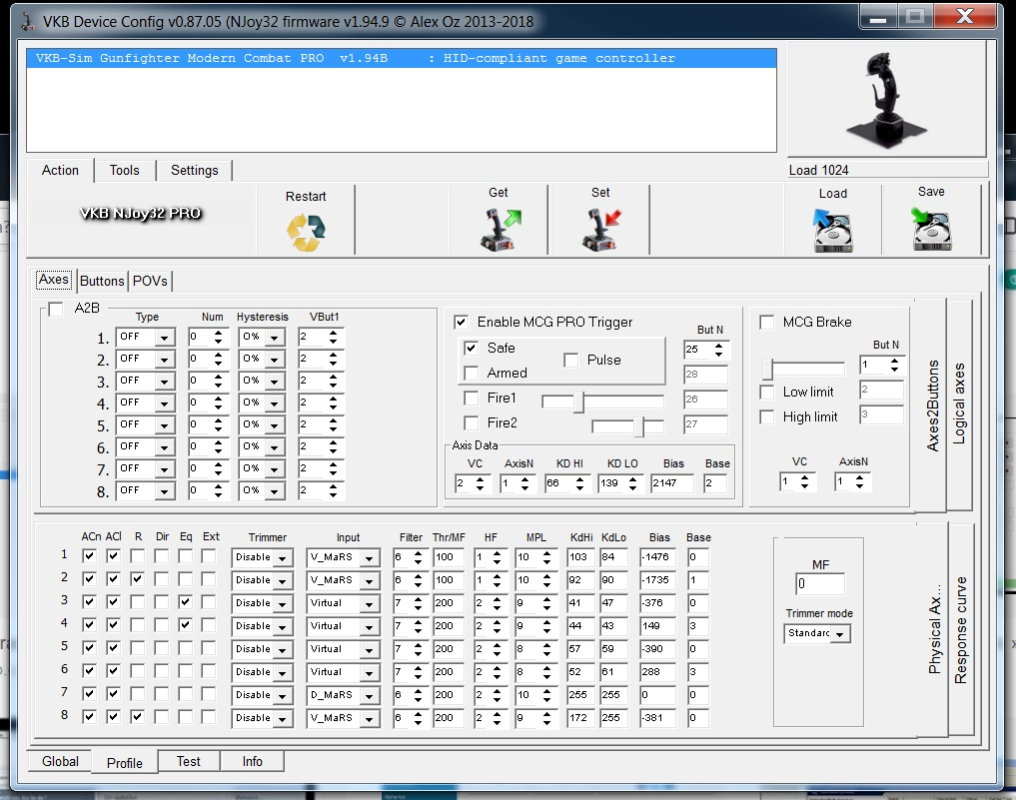The image size is (1016, 800).
Task: Enable the Pulse checkbox
Action: coord(571,360)
